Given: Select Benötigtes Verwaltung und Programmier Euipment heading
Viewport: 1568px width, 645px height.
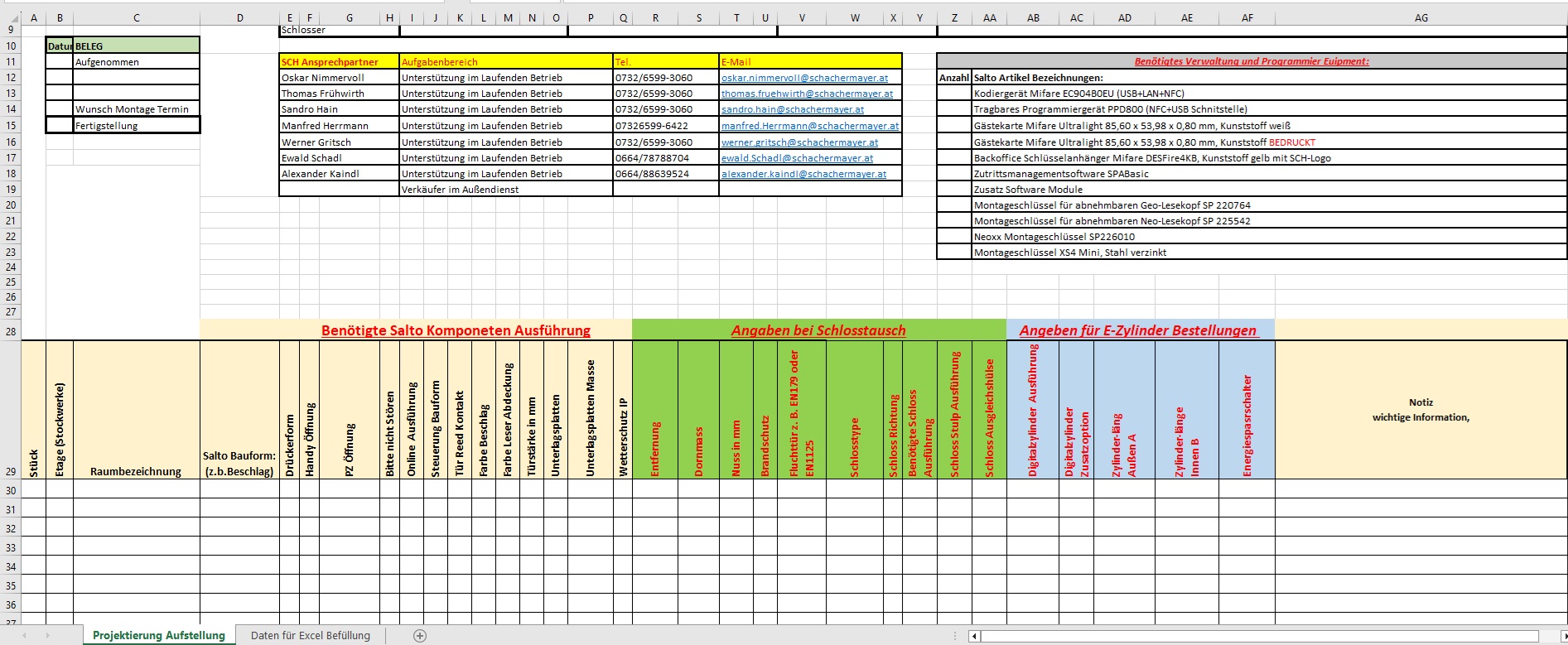Looking at the screenshot, I should tap(1252, 61).
